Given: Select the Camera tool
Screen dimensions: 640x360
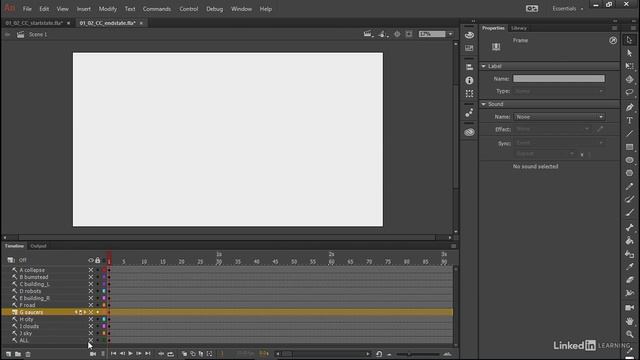Looking at the screenshot, I should [629, 308].
